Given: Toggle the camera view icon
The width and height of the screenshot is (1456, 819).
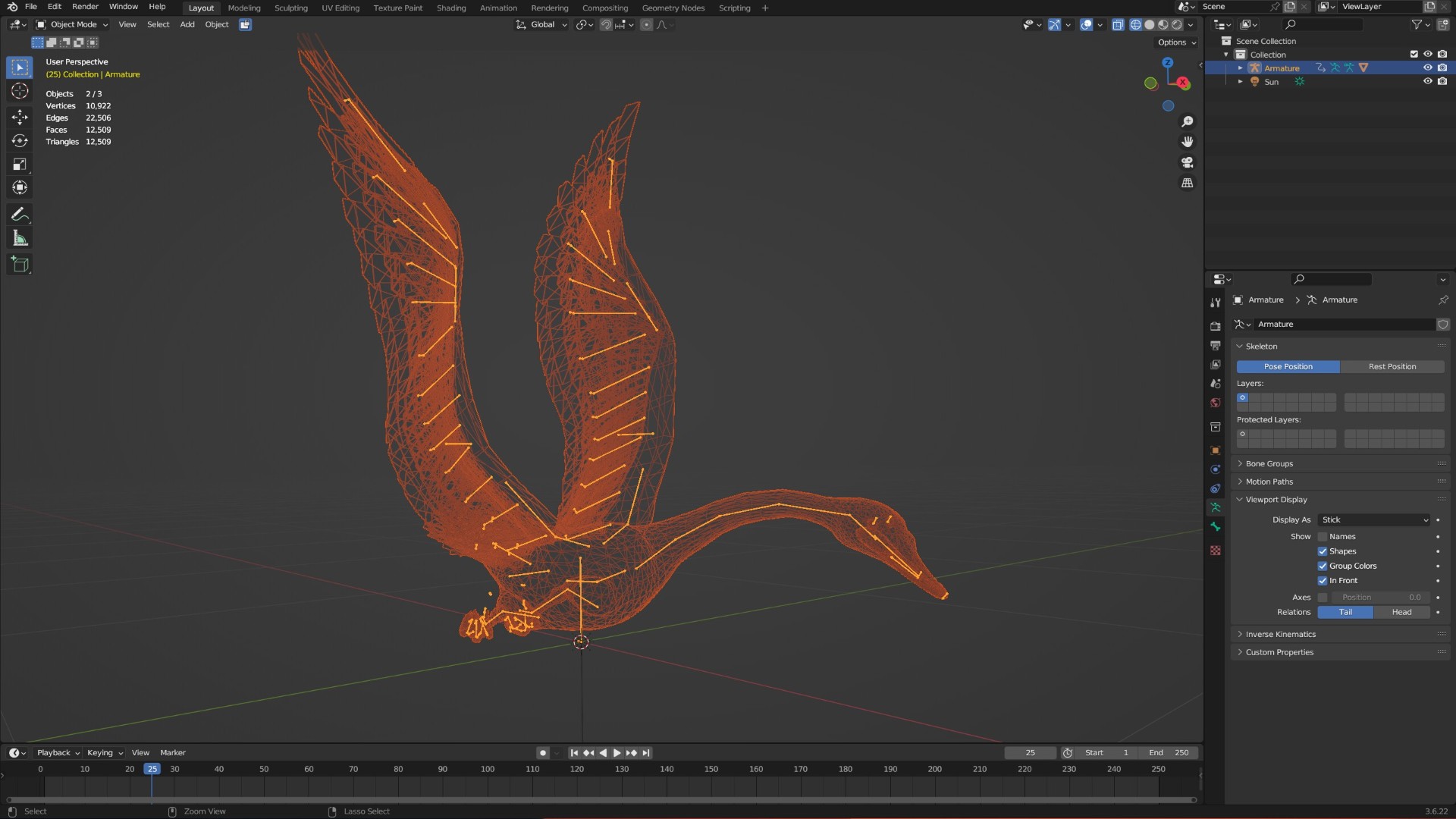Looking at the screenshot, I should [x=1188, y=162].
